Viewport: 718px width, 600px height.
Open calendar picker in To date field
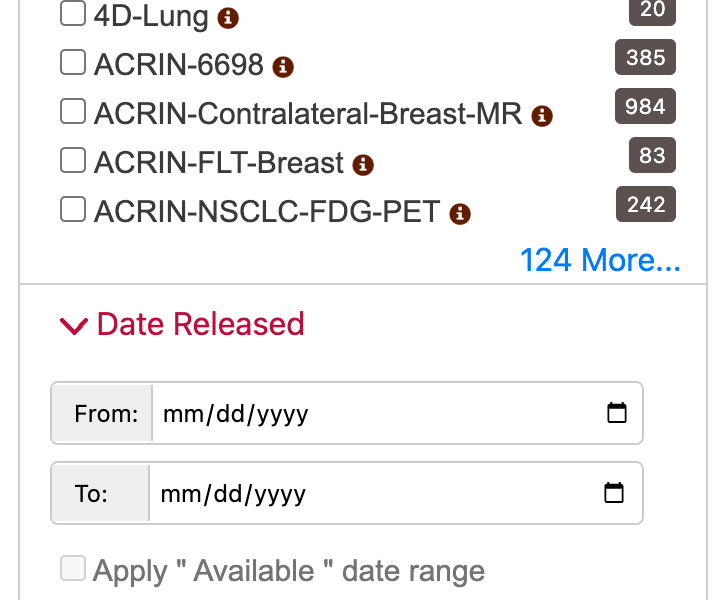click(614, 493)
